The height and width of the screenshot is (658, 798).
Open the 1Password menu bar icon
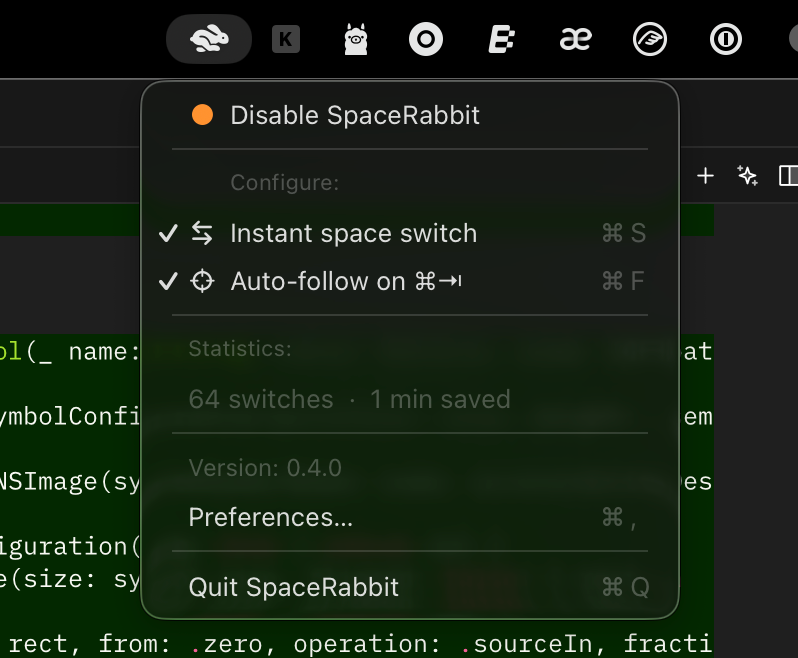(725, 40)
